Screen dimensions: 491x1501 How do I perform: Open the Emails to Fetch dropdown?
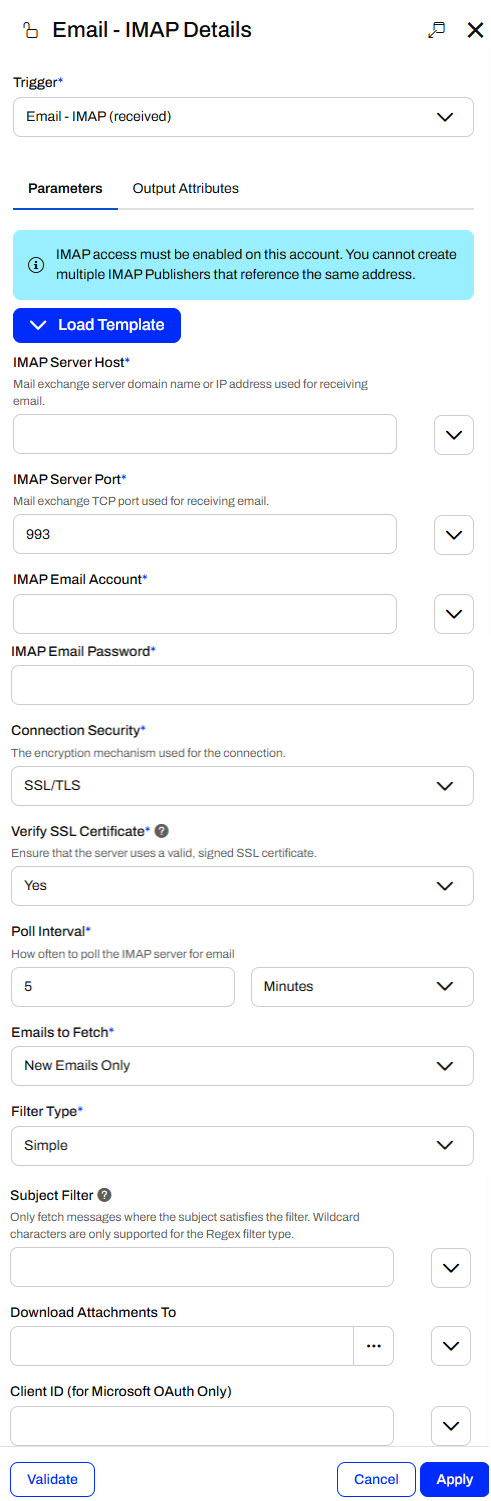pyautogui.click(x=242, y=1066)
